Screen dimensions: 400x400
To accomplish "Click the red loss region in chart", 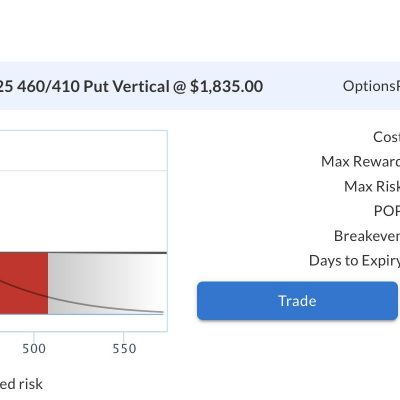I will pyautogui.click(x=24, y=283).
